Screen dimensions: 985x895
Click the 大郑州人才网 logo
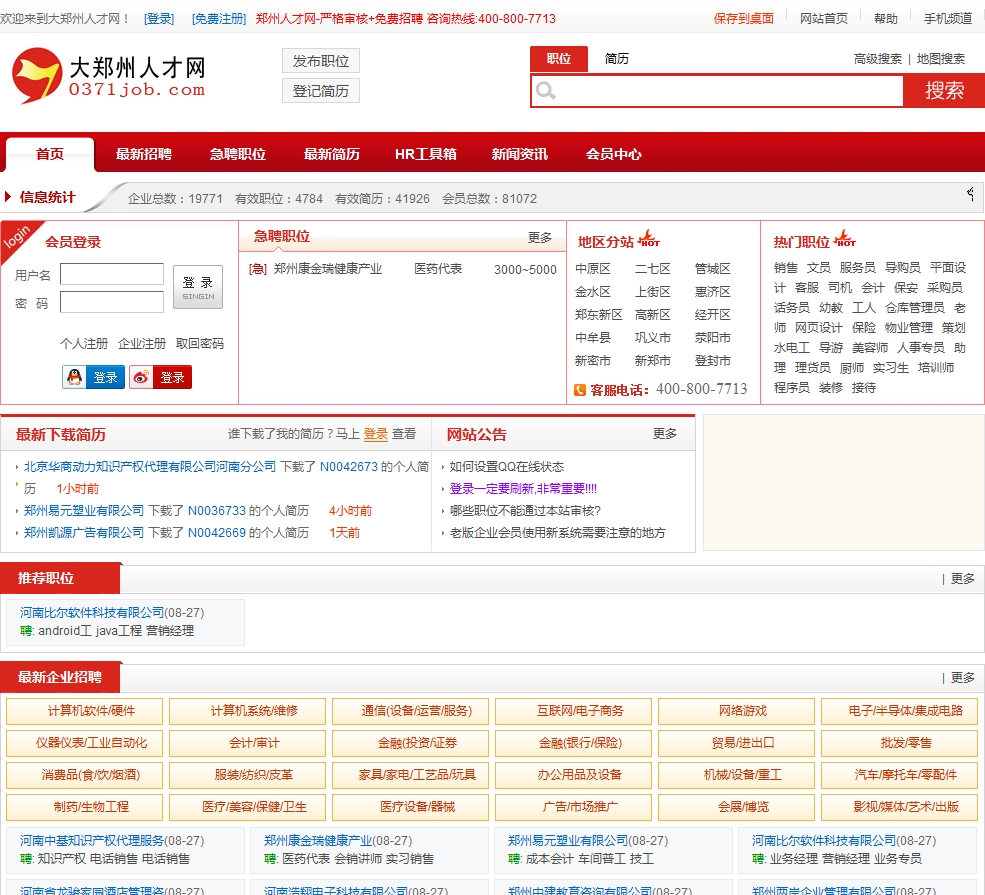109,75
